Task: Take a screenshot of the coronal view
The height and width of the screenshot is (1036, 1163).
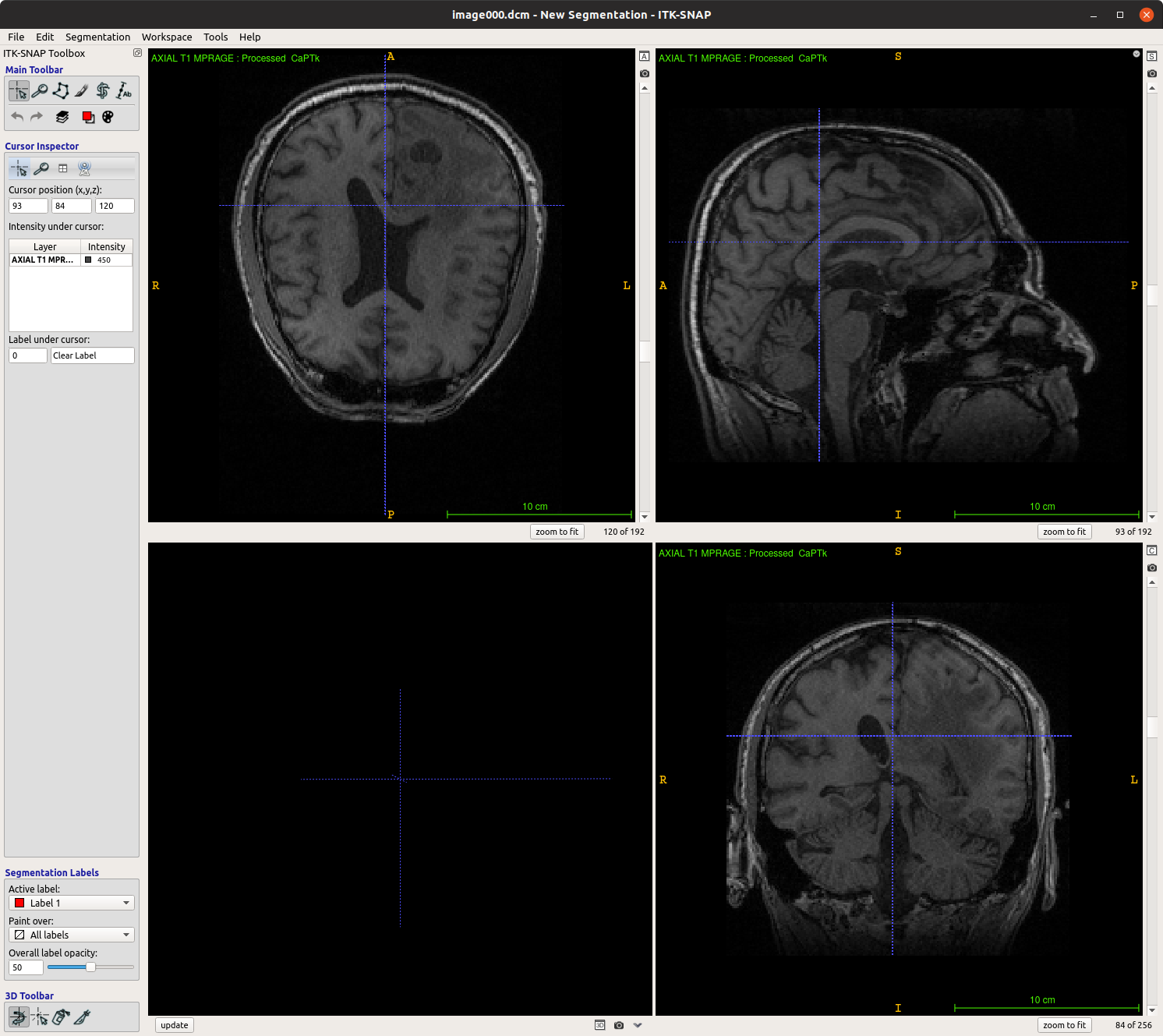Action: (1152, 568)
